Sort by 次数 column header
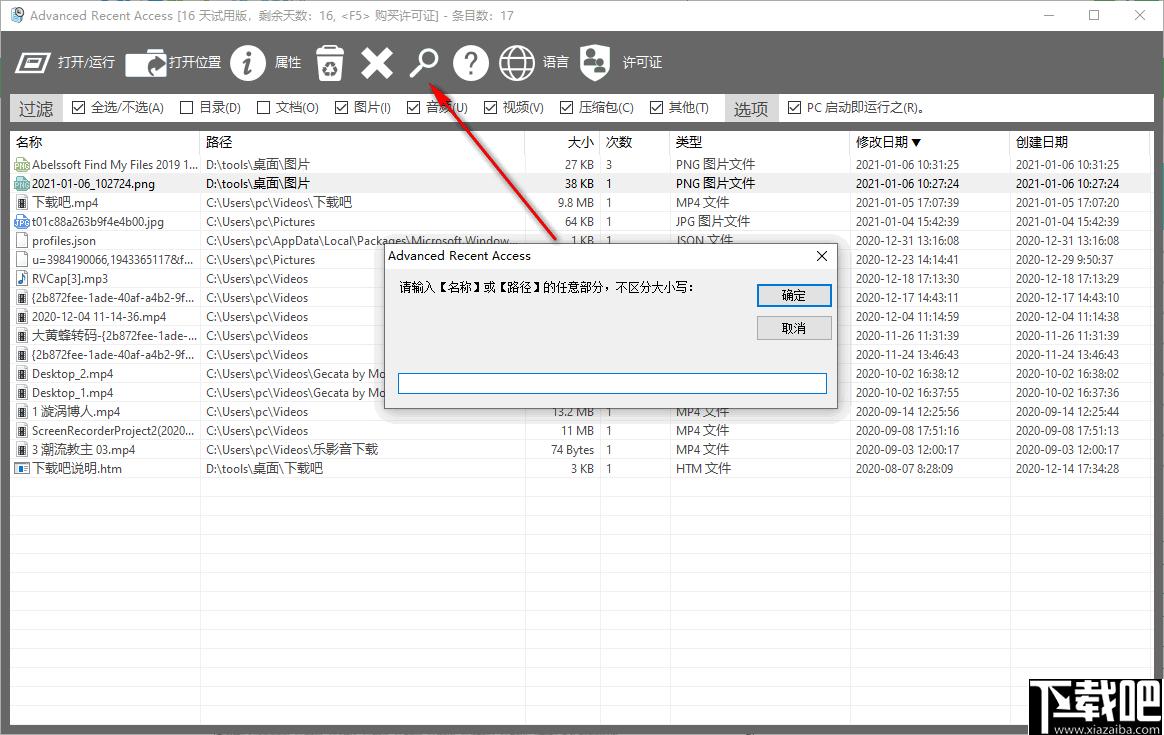This screenshot has height=735, width=1164. point(635,142)
